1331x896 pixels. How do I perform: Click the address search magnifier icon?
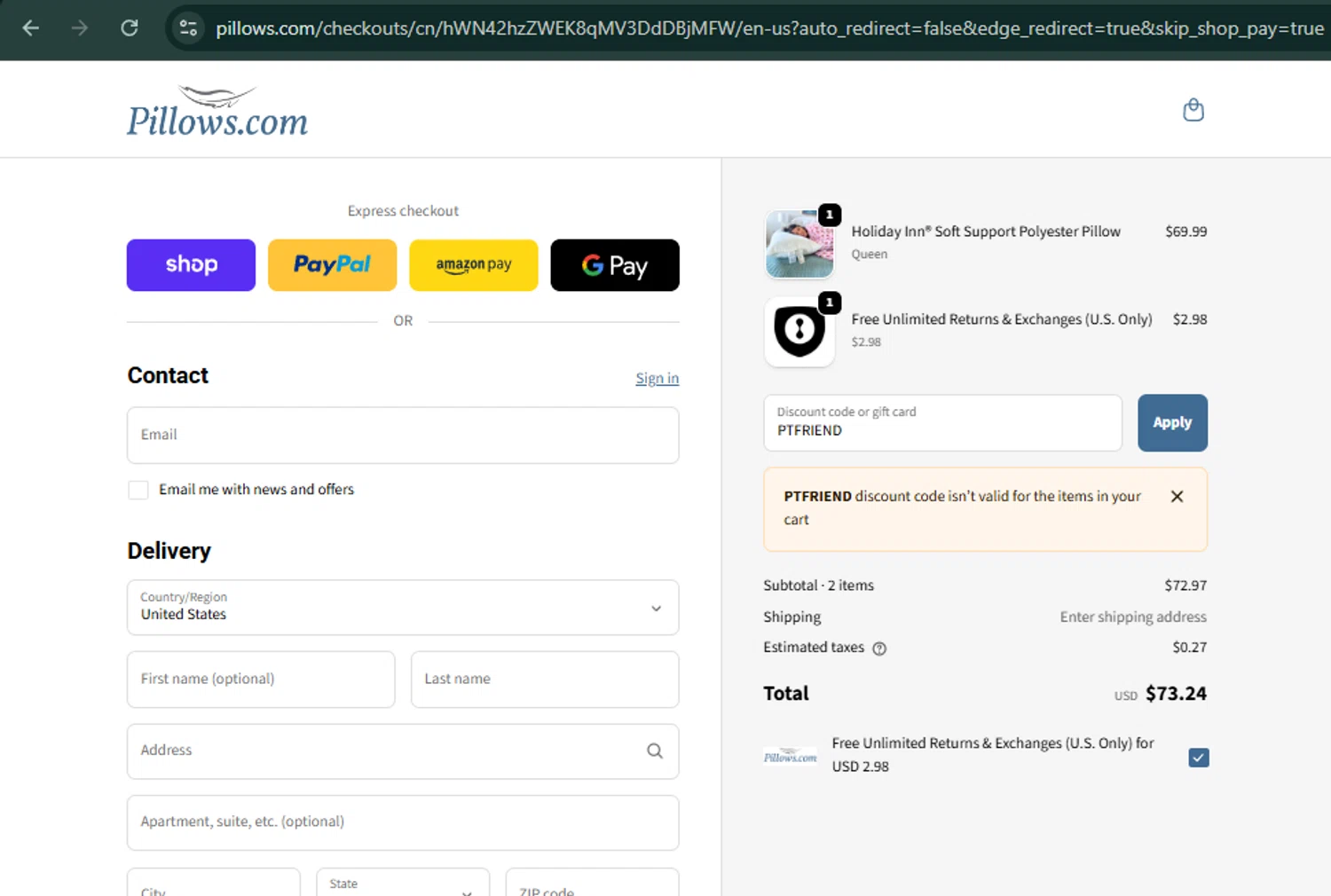(x=655, y=751)
